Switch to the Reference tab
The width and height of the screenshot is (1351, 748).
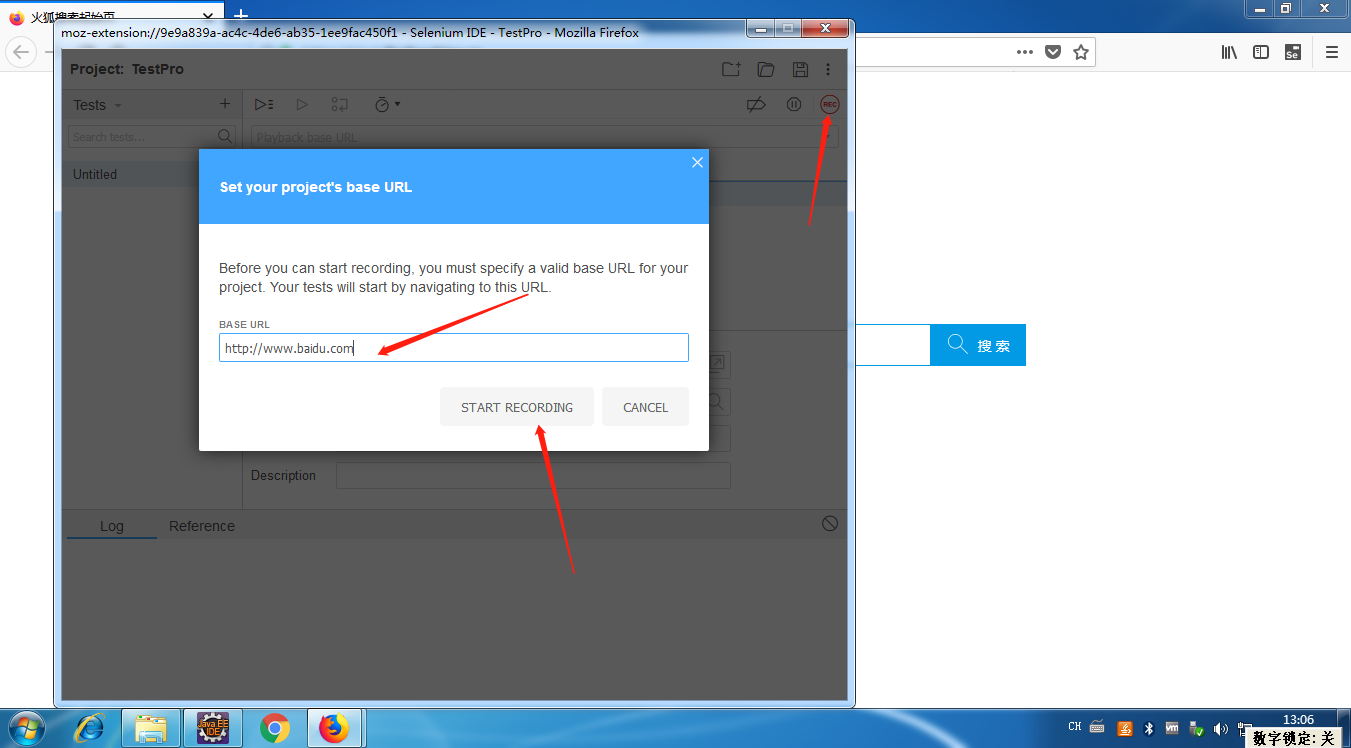coord(202,526)
